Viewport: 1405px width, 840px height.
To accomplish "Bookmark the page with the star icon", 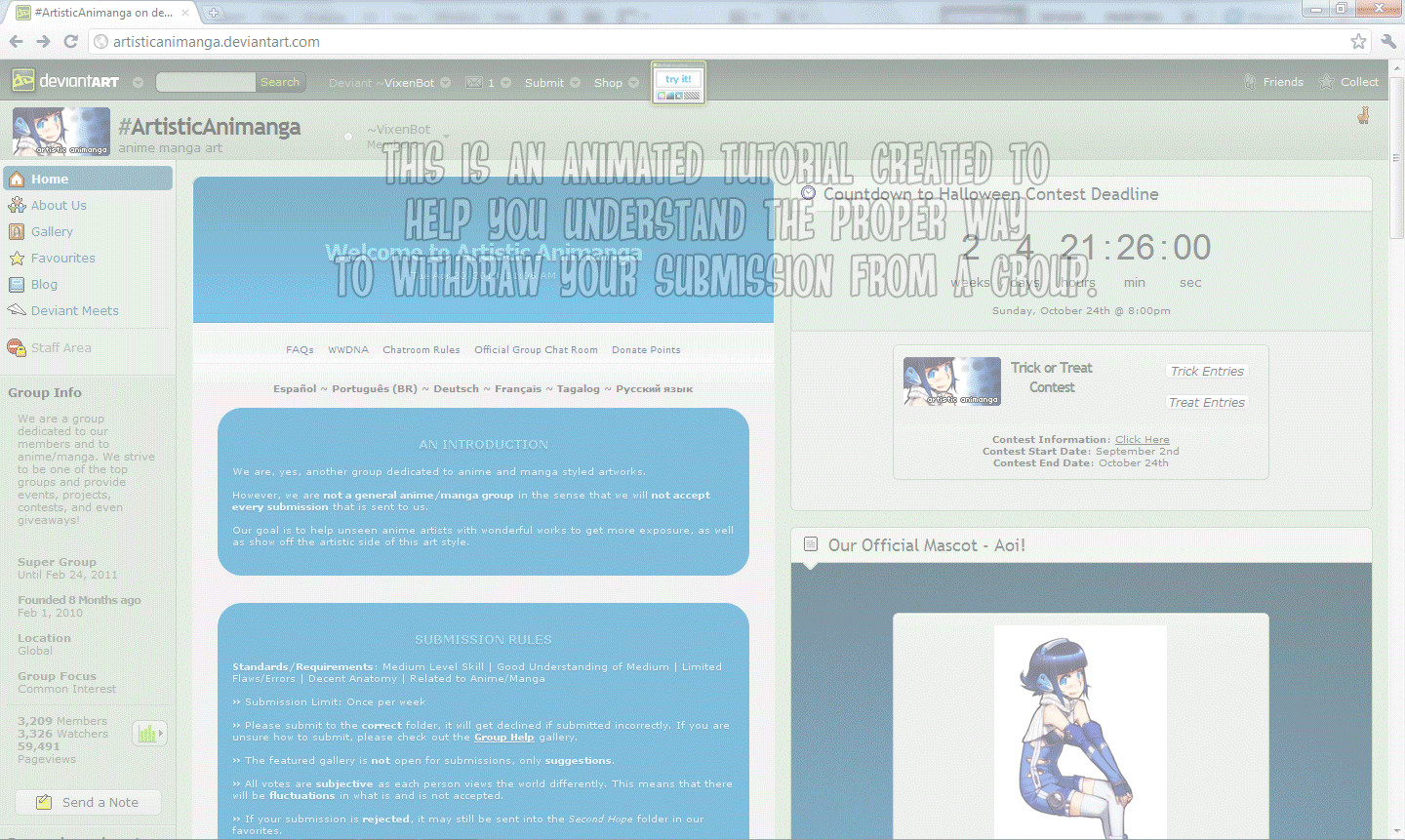I will pyautogui.click(x=1358, y=41).
